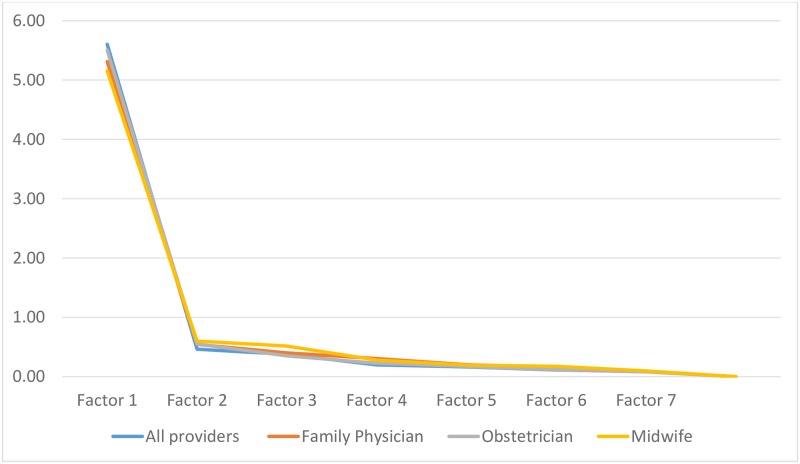Select the Factor 6 axis label
This screenshot has height=464, width=800.
click(x=556, y=400)
